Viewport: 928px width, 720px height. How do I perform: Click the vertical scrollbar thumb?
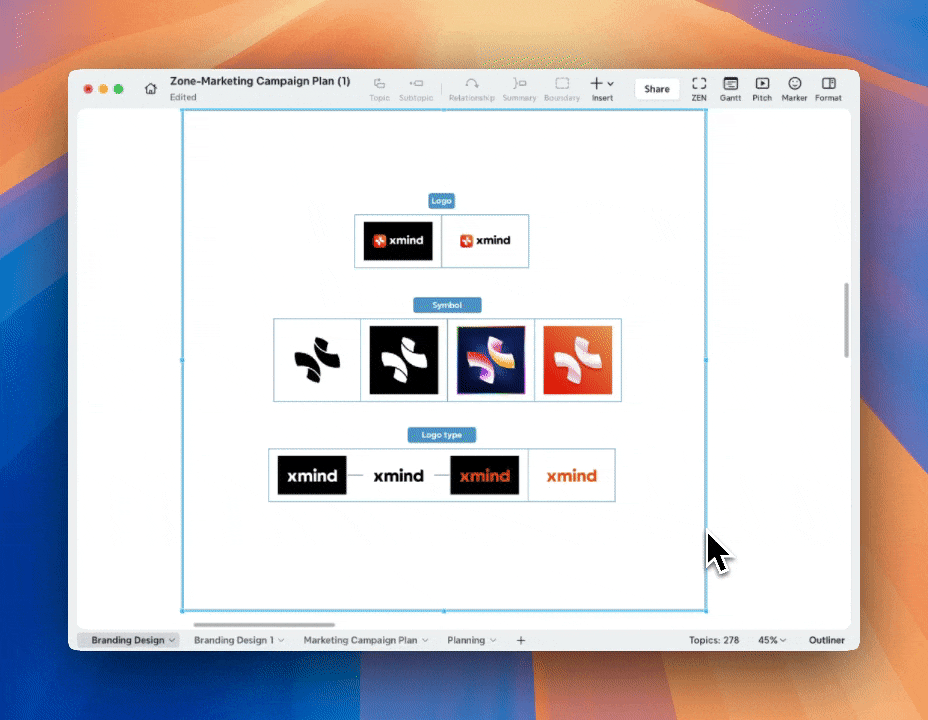click(846, 320)
